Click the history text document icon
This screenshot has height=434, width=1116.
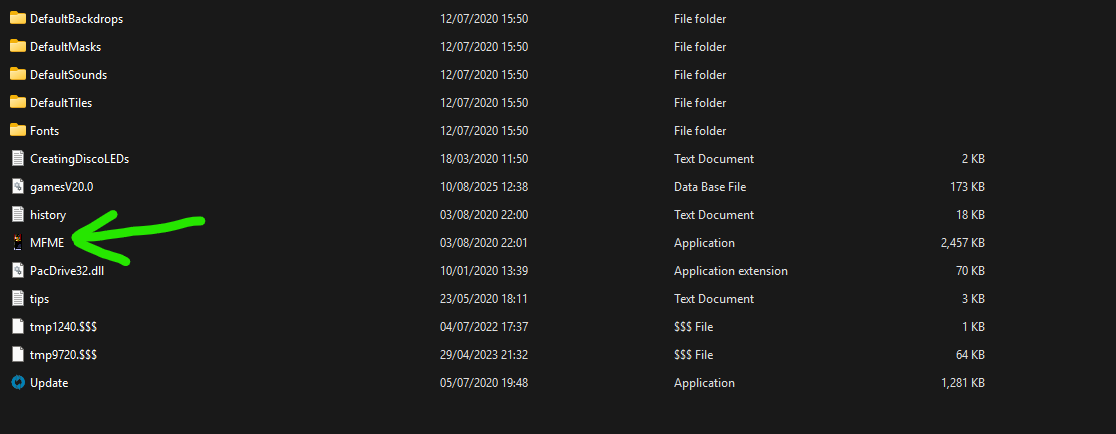pyautogui.click(x=17, y=215)
